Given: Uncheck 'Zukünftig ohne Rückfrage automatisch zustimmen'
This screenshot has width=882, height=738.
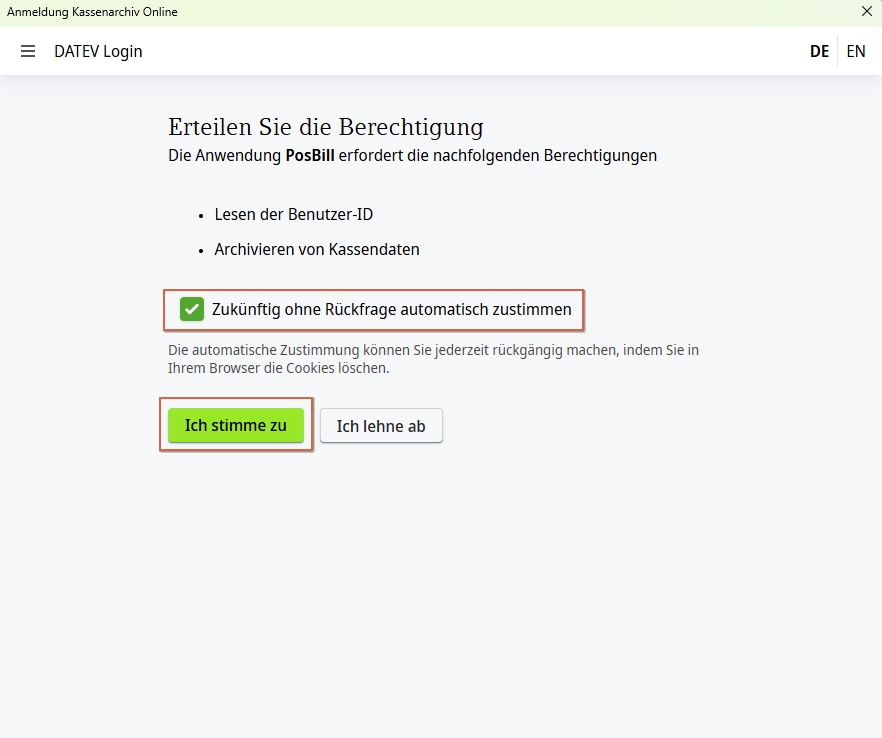Looking at the screenshot, I should tap(190, 309).
